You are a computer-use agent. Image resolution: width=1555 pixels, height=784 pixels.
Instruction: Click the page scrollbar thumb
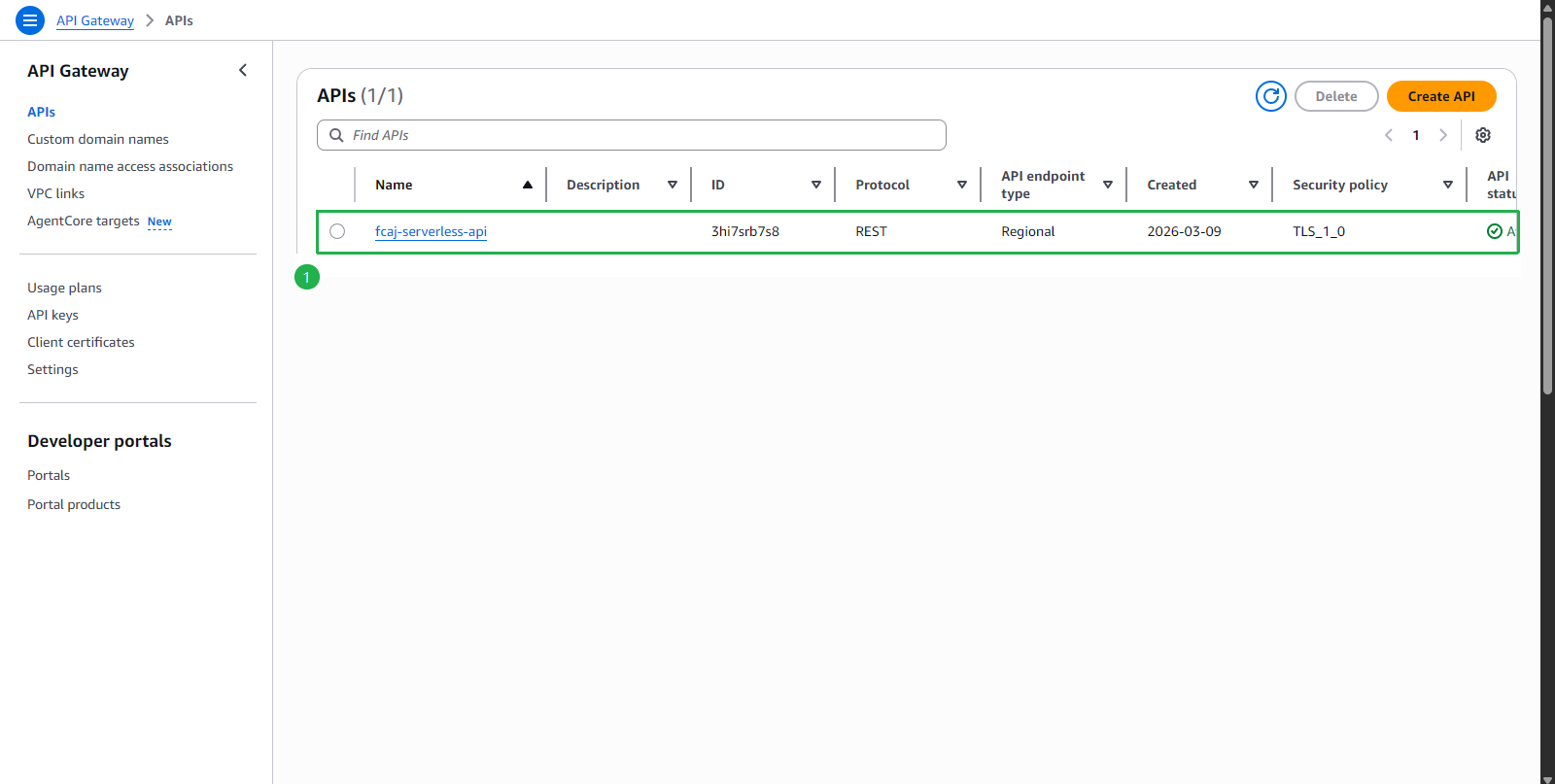1547,204
